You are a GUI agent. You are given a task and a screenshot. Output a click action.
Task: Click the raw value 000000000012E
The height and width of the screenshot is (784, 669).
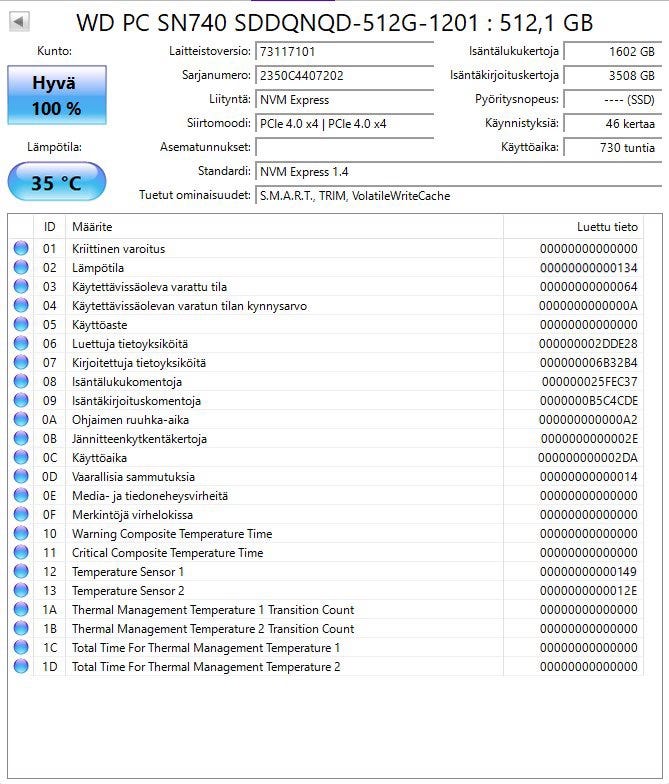(588, 590)
